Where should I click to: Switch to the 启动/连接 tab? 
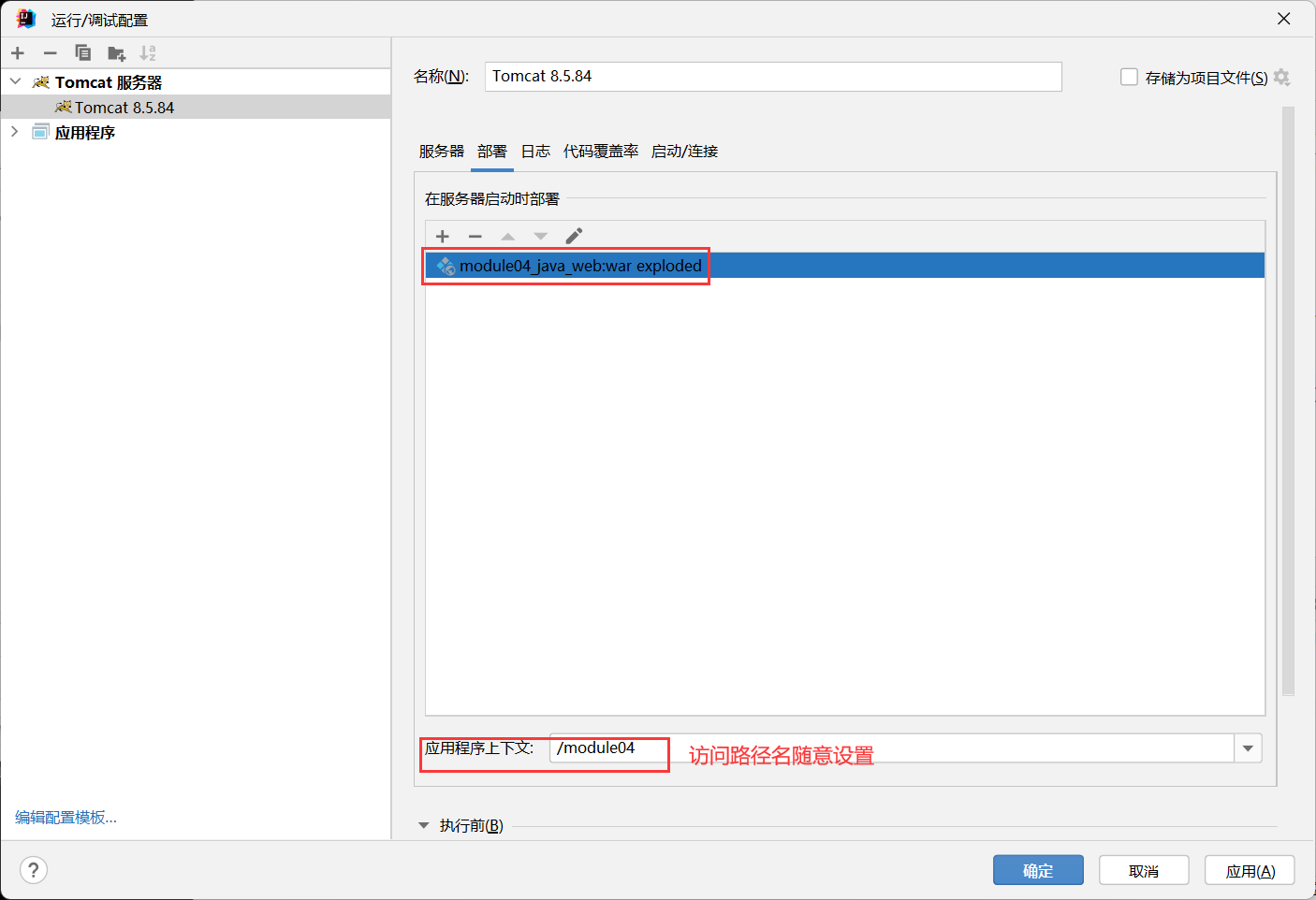pos(685,152)
